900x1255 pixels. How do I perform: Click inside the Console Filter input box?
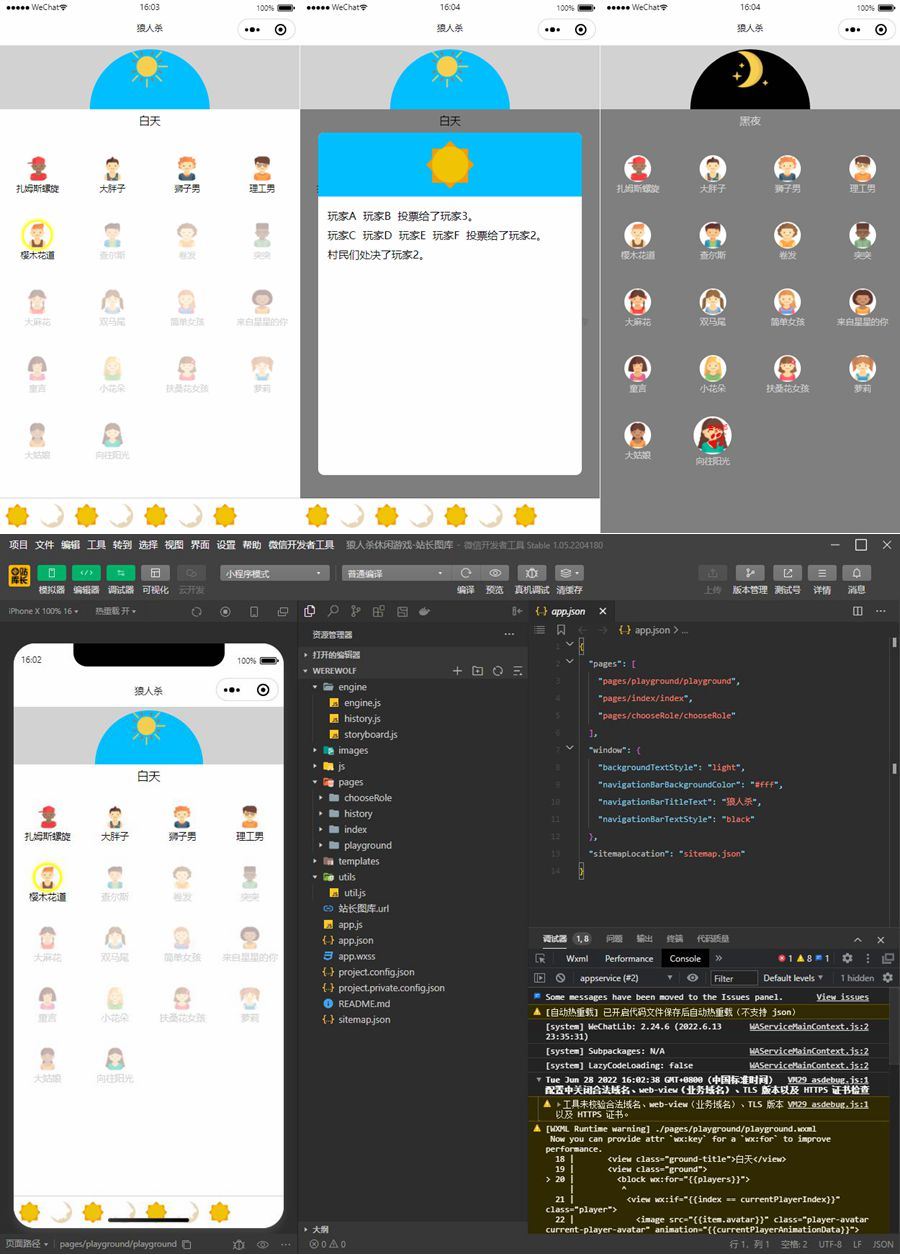(735, 978)
